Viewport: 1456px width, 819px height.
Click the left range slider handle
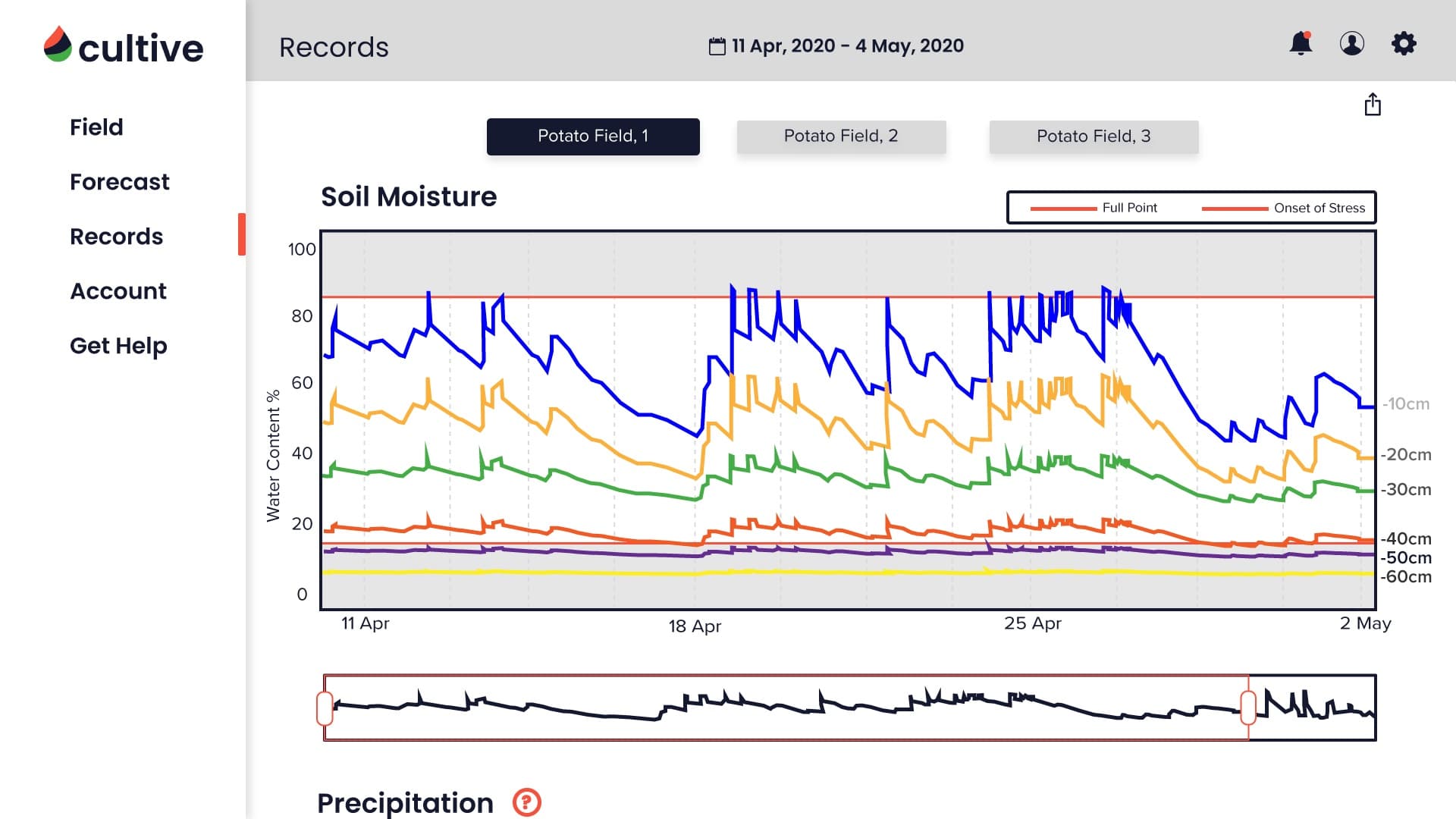(325, 708)
